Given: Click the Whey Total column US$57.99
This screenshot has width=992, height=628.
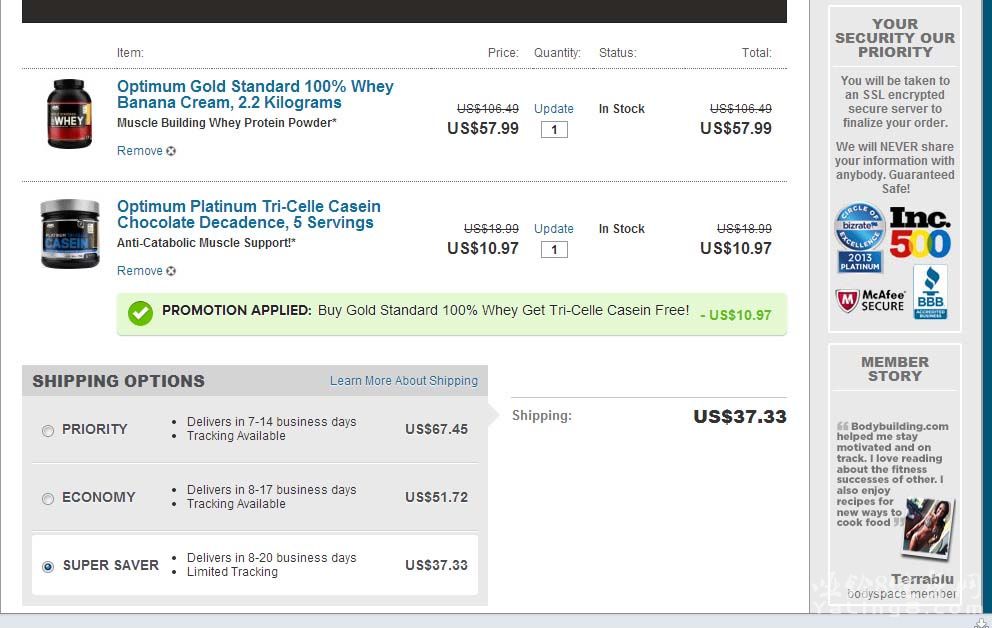Looking at the screenshot, I should pyautogui.click(x=735, y=128).
